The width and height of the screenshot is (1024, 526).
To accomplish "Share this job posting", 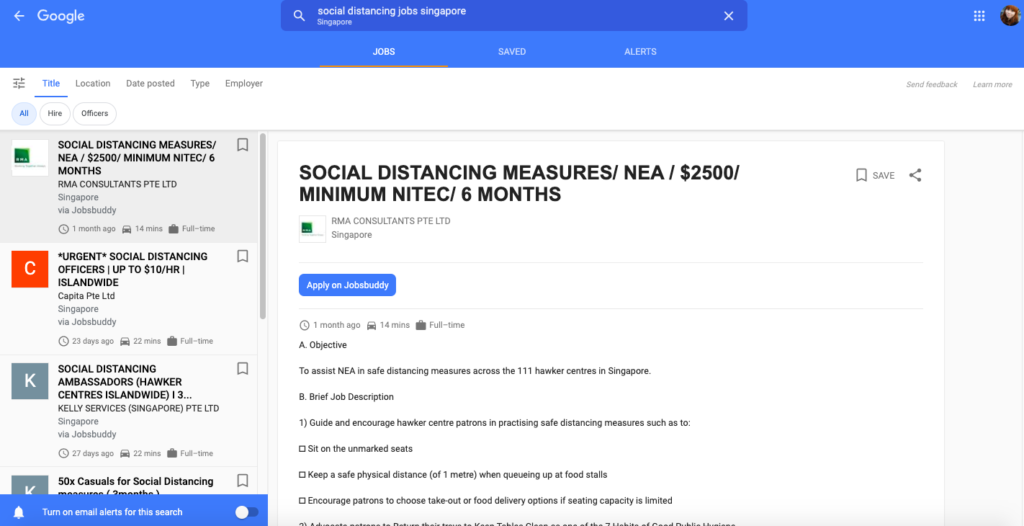I will click(915, 175).
